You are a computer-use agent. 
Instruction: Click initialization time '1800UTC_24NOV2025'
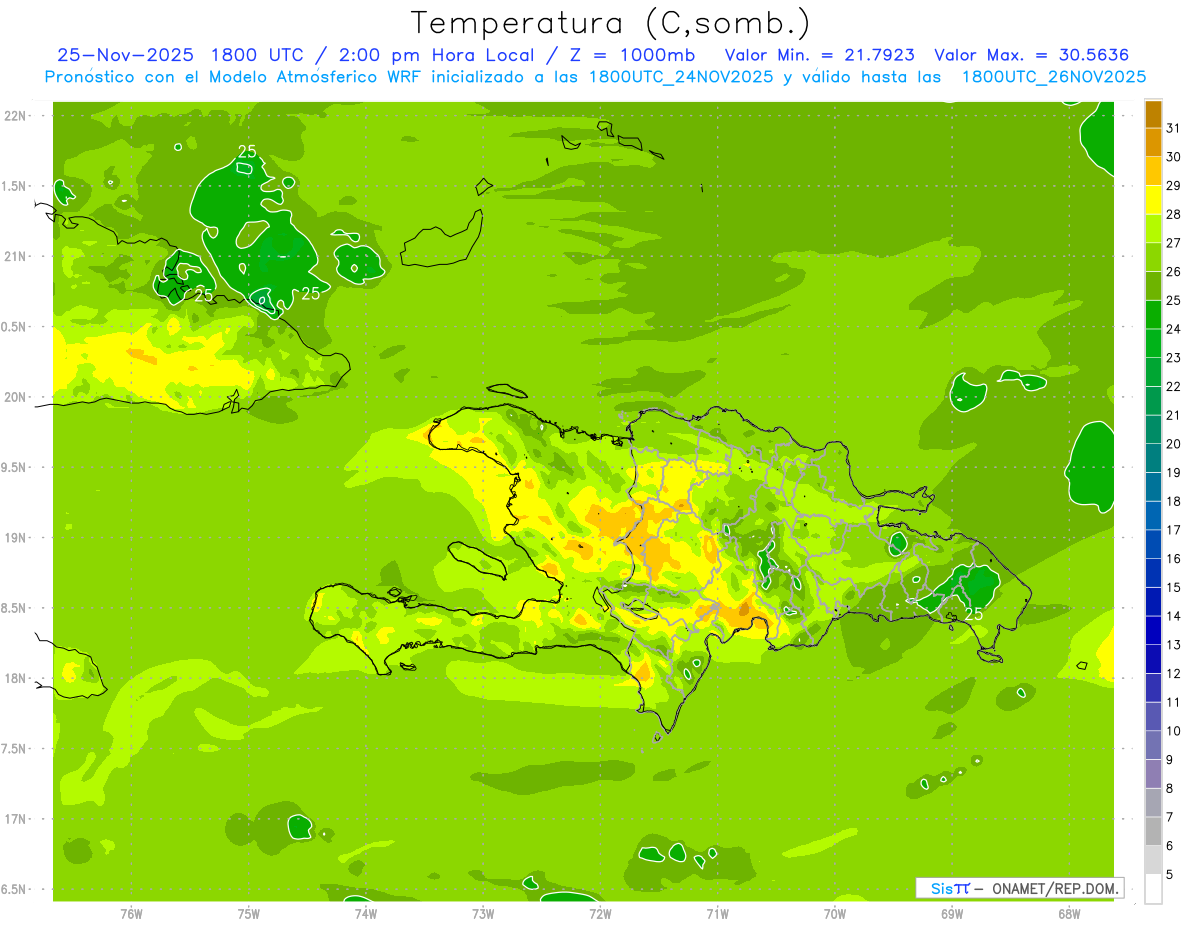point(676,77)
